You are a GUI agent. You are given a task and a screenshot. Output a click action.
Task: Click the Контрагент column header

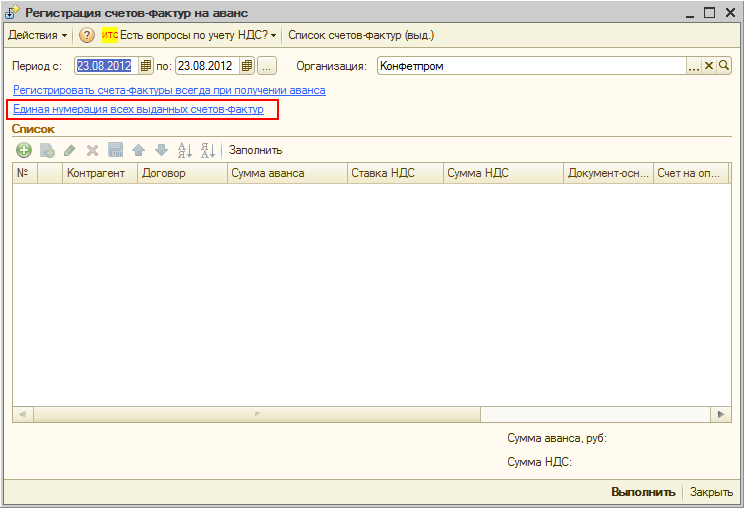(x=100, y=173)
